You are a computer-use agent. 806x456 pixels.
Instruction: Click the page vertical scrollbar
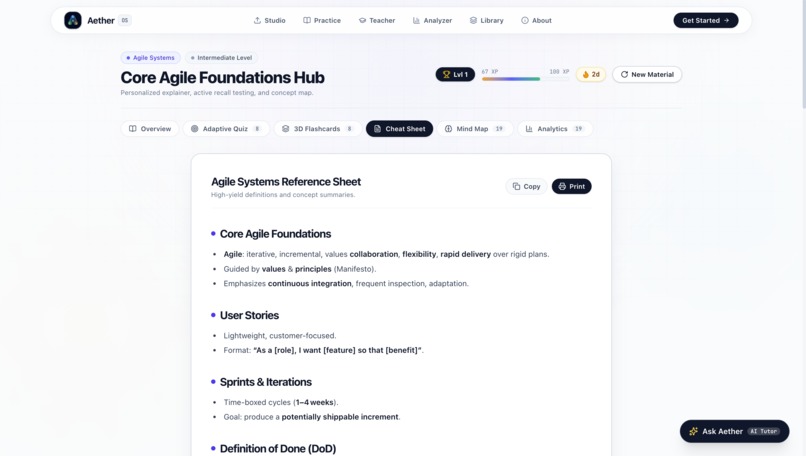pos(803,54)
